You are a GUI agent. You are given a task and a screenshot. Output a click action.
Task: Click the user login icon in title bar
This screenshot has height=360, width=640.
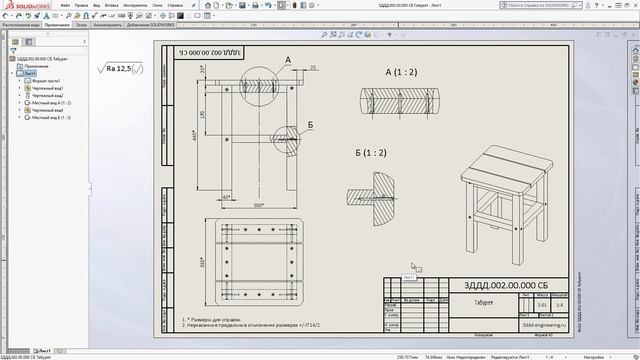coord(588,5)
